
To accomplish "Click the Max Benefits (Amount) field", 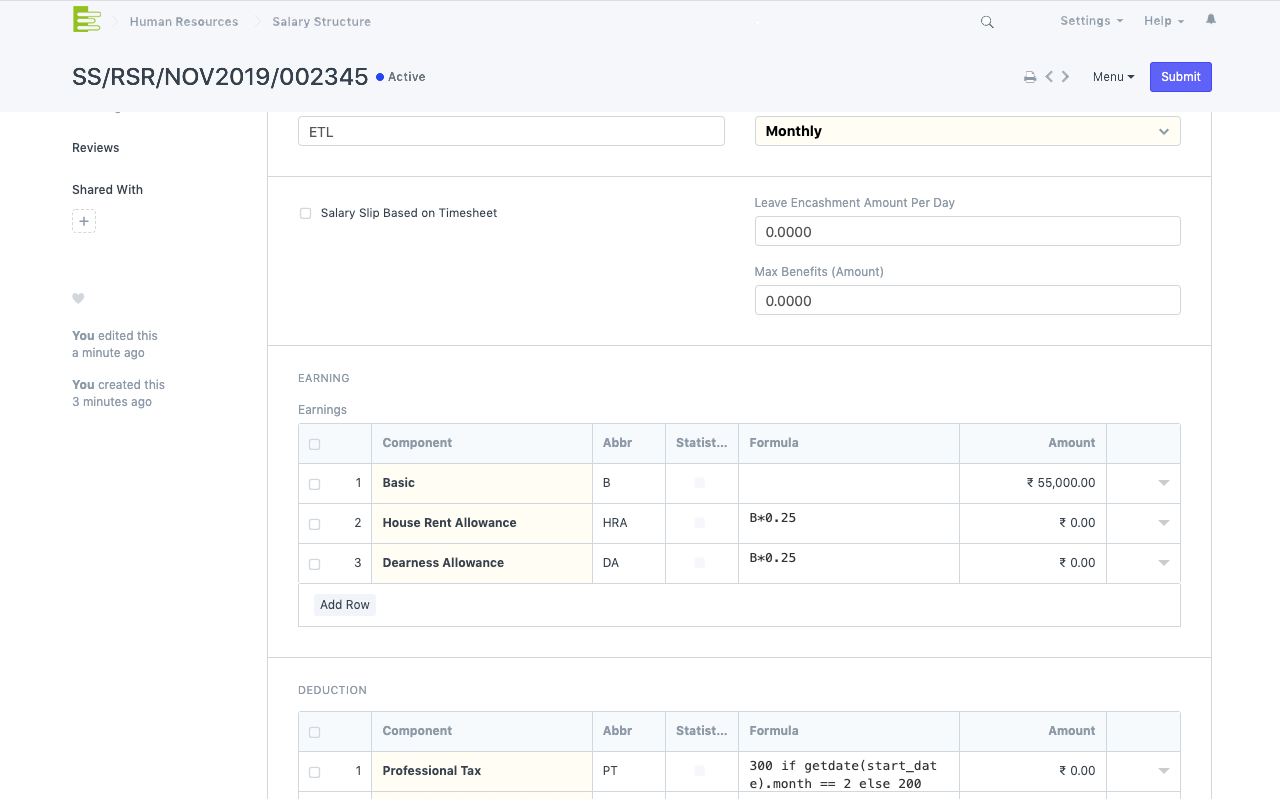I will click(967, 300).
